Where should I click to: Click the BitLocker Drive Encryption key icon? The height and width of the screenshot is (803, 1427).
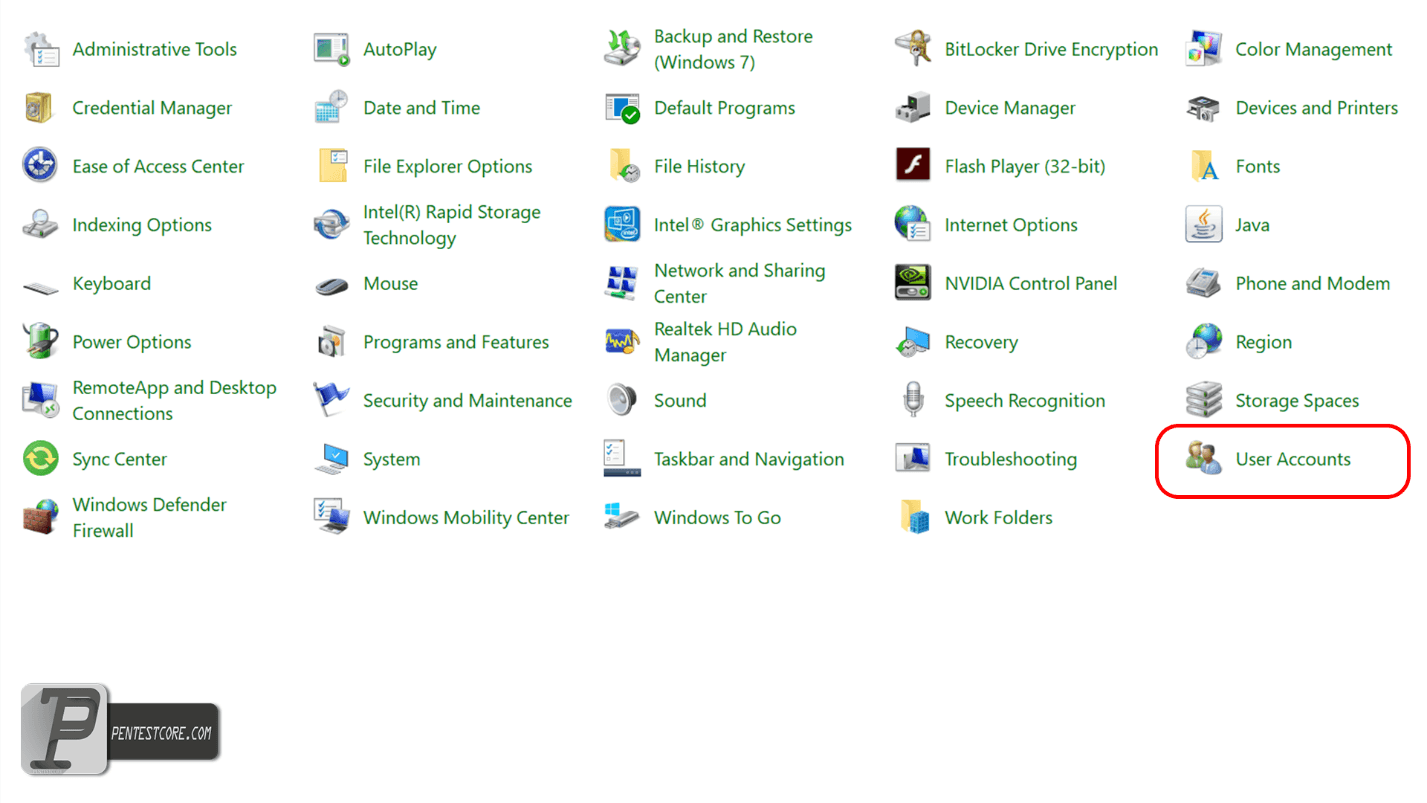[913, 49]
